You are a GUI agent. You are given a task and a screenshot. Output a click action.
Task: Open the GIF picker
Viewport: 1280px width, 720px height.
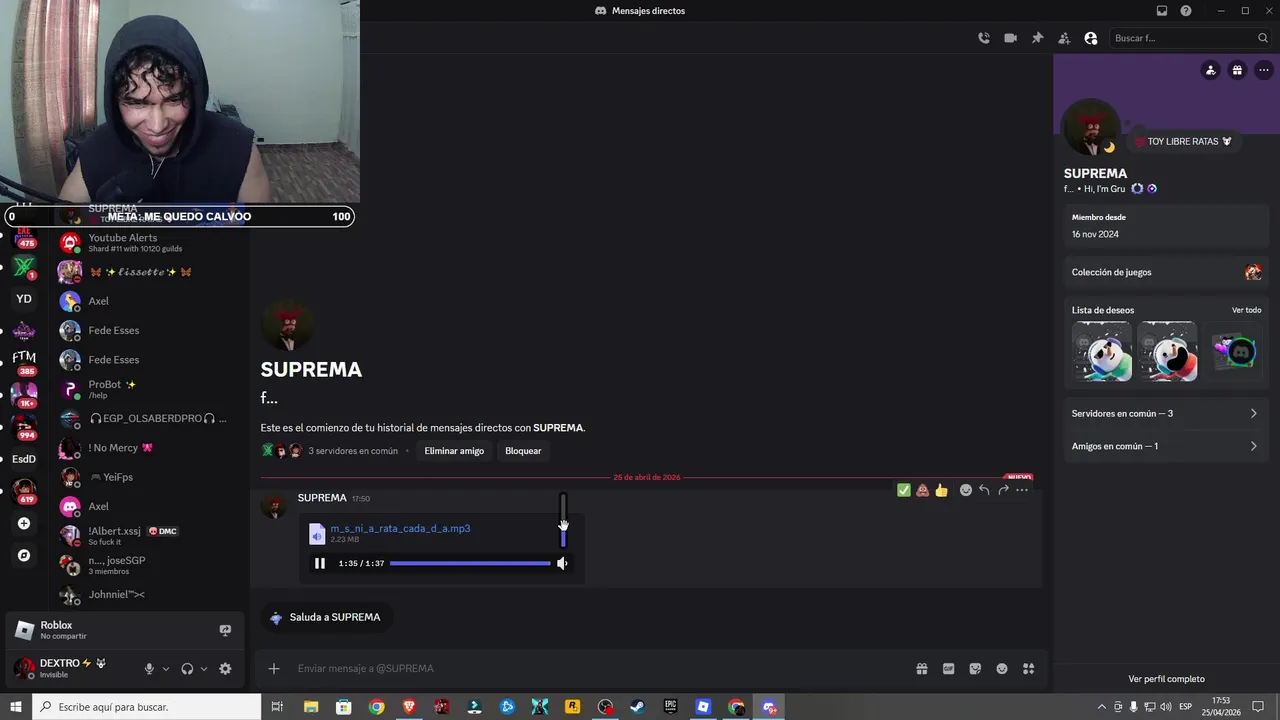(x=948, y=669)
